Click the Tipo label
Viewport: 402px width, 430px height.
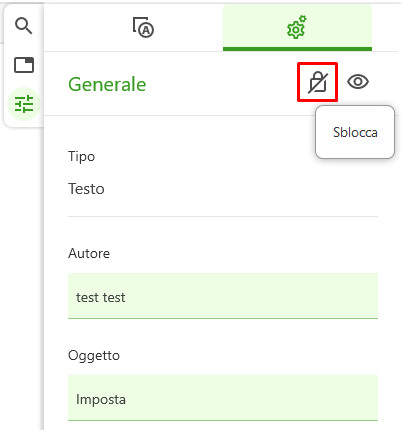pos(82,157)
